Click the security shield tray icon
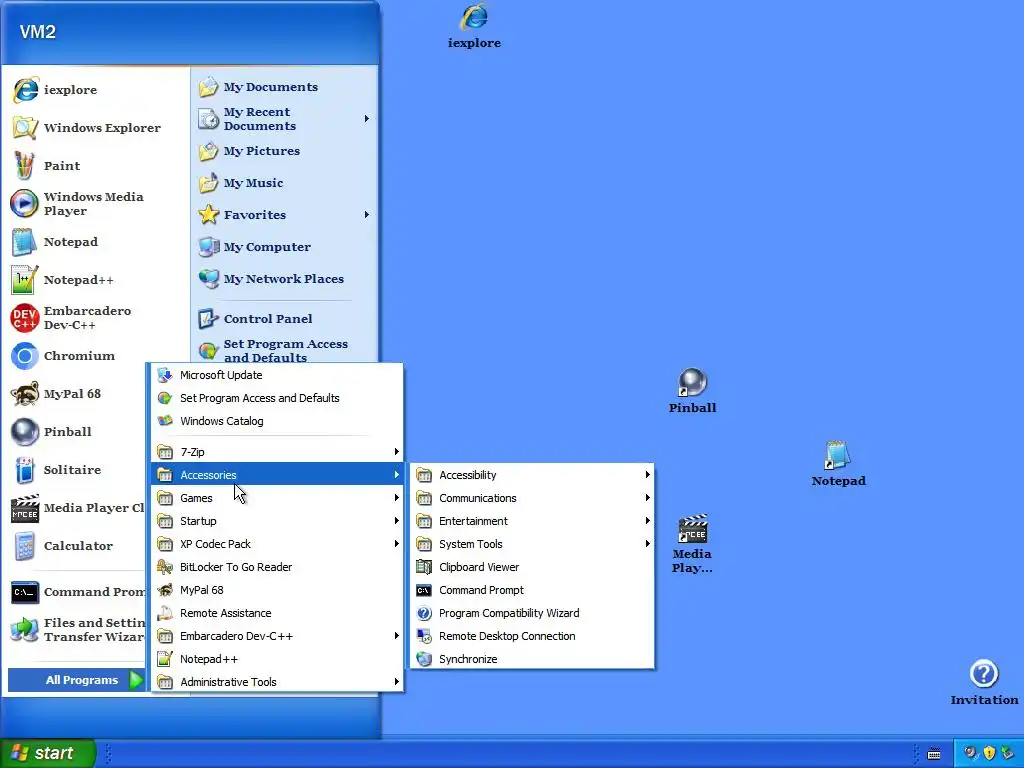The width and height of the screenshot is (1024, 768). (x=989, y=753)
